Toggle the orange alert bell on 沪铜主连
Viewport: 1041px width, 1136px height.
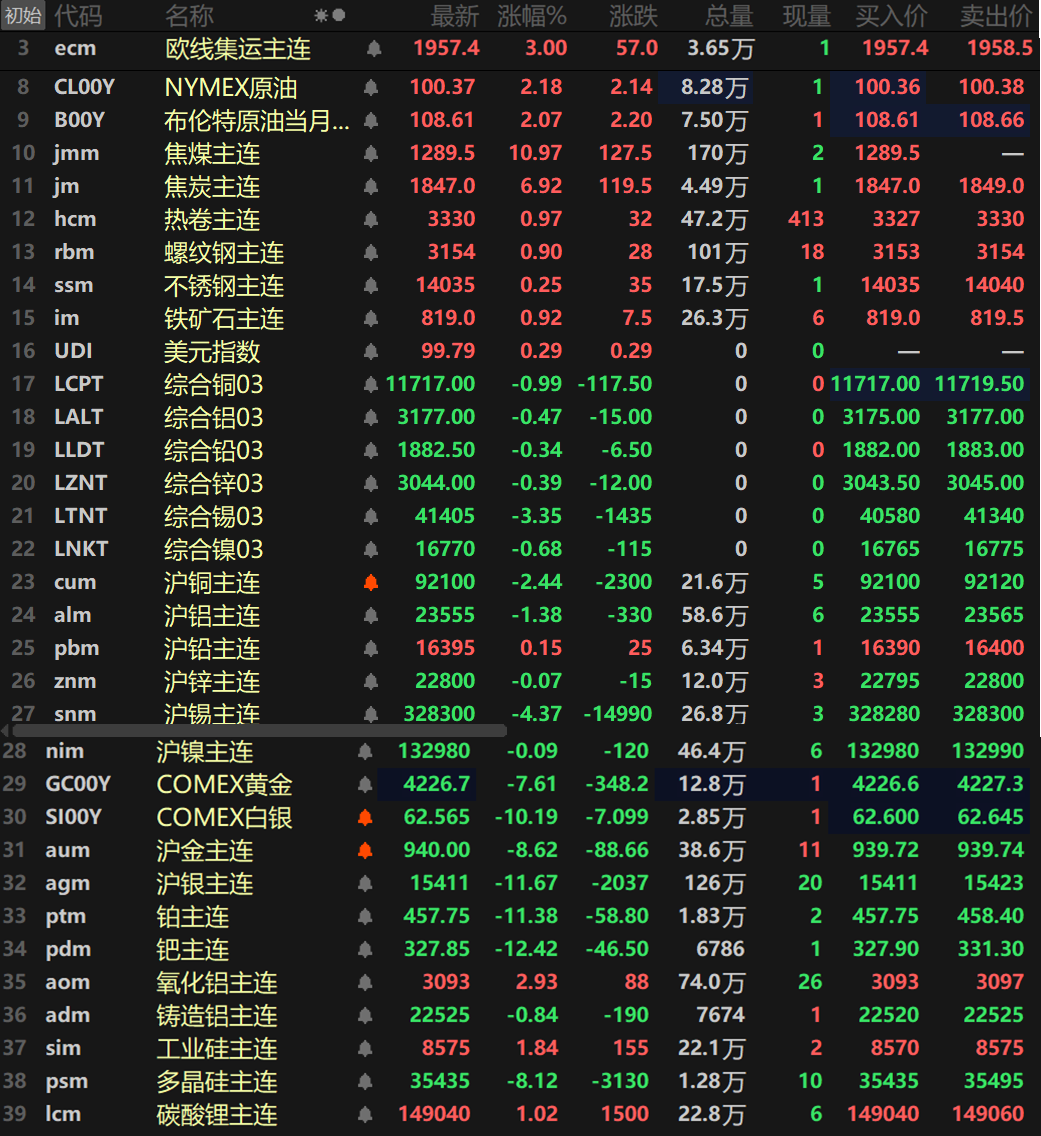(371, 583)
